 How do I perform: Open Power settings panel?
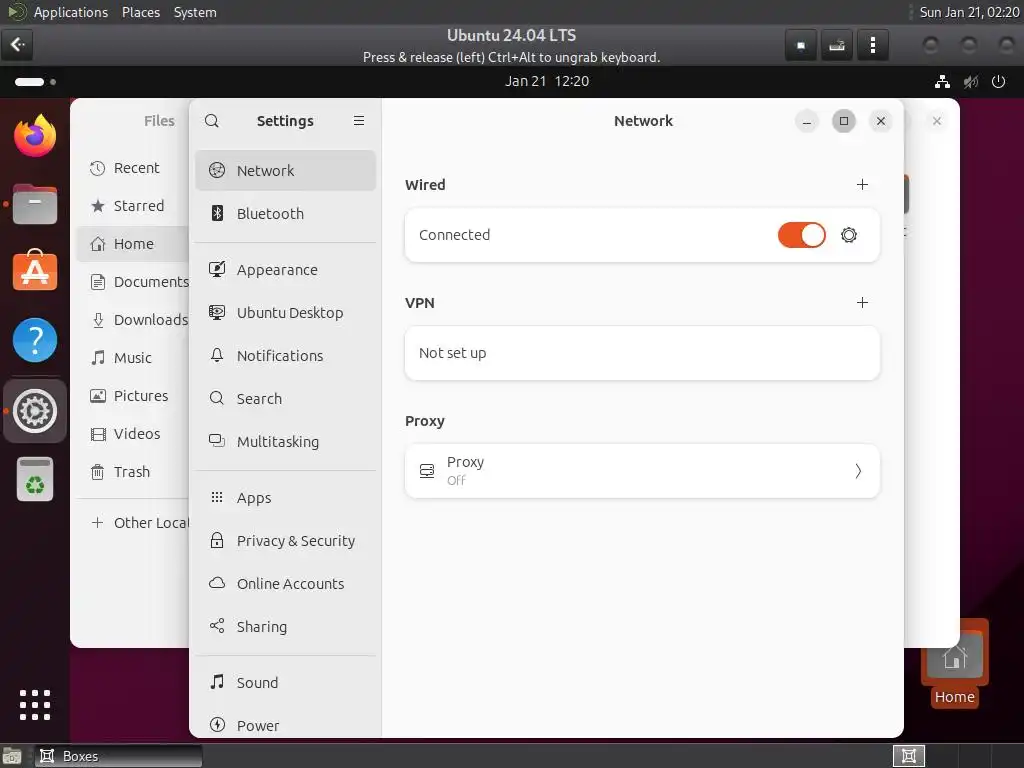(x=285, y=726)
